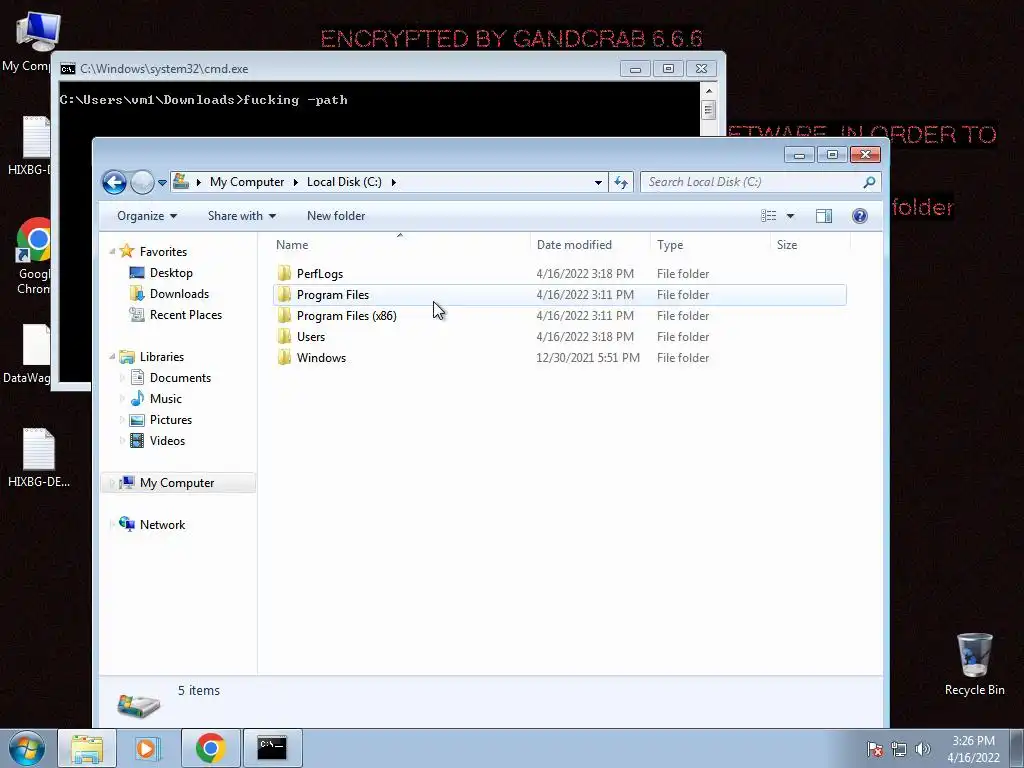Select the Users folder icon
This screenshot has height=768, width=1024.
point(284,337)
